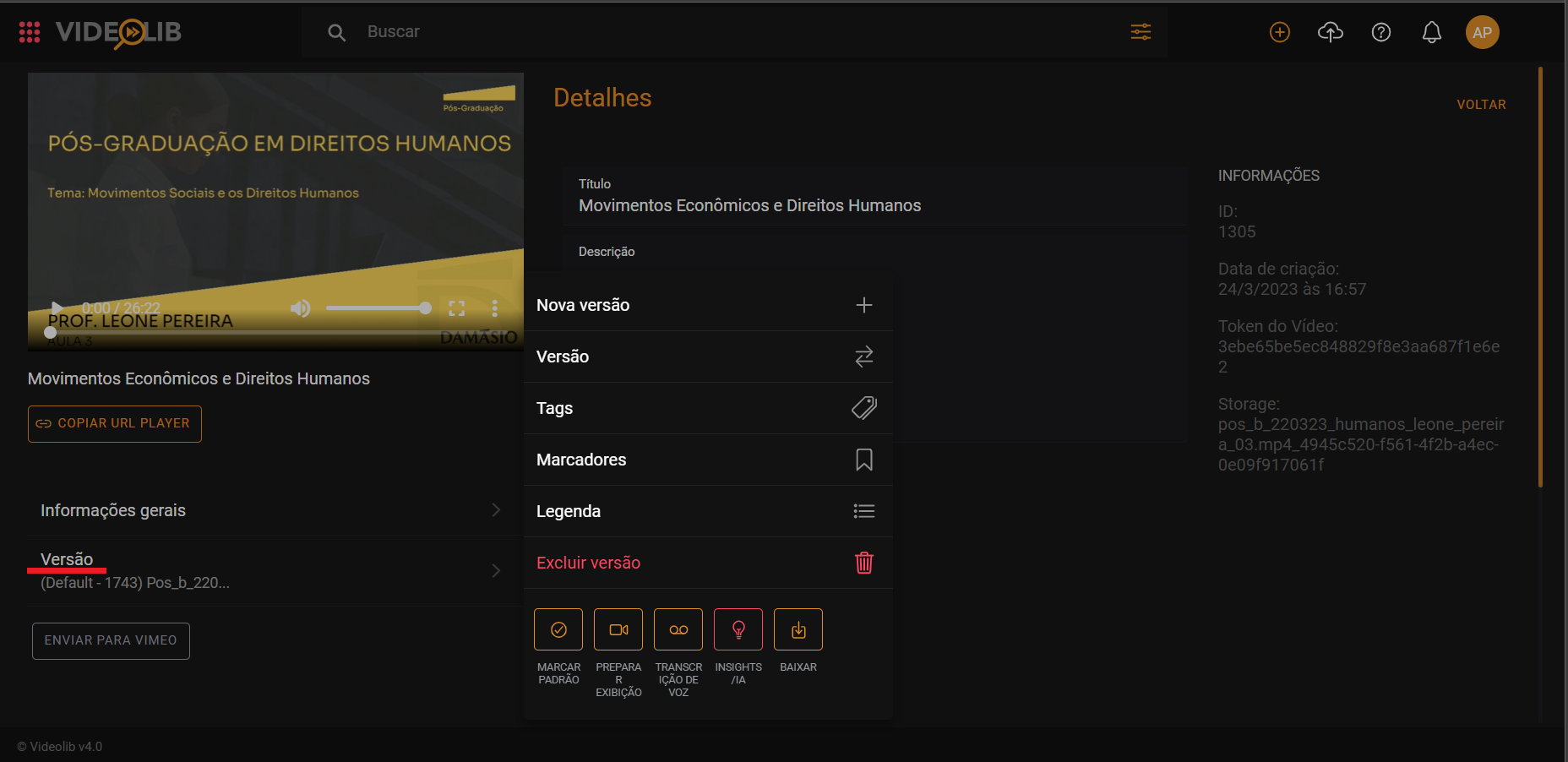The image size is (1568, 762).
Task: Adjust the video volume slider
Action: 378,308
